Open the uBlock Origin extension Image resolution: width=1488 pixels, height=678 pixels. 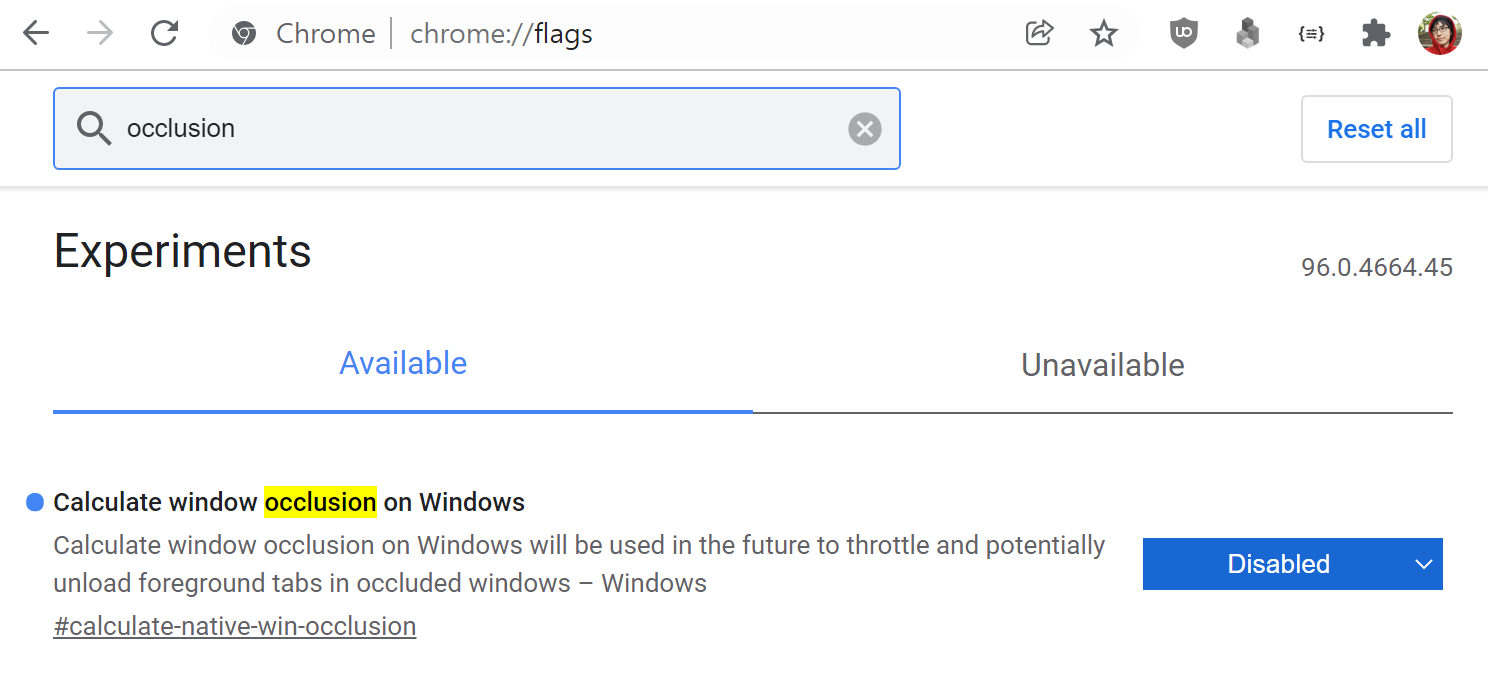(1184, 34)
